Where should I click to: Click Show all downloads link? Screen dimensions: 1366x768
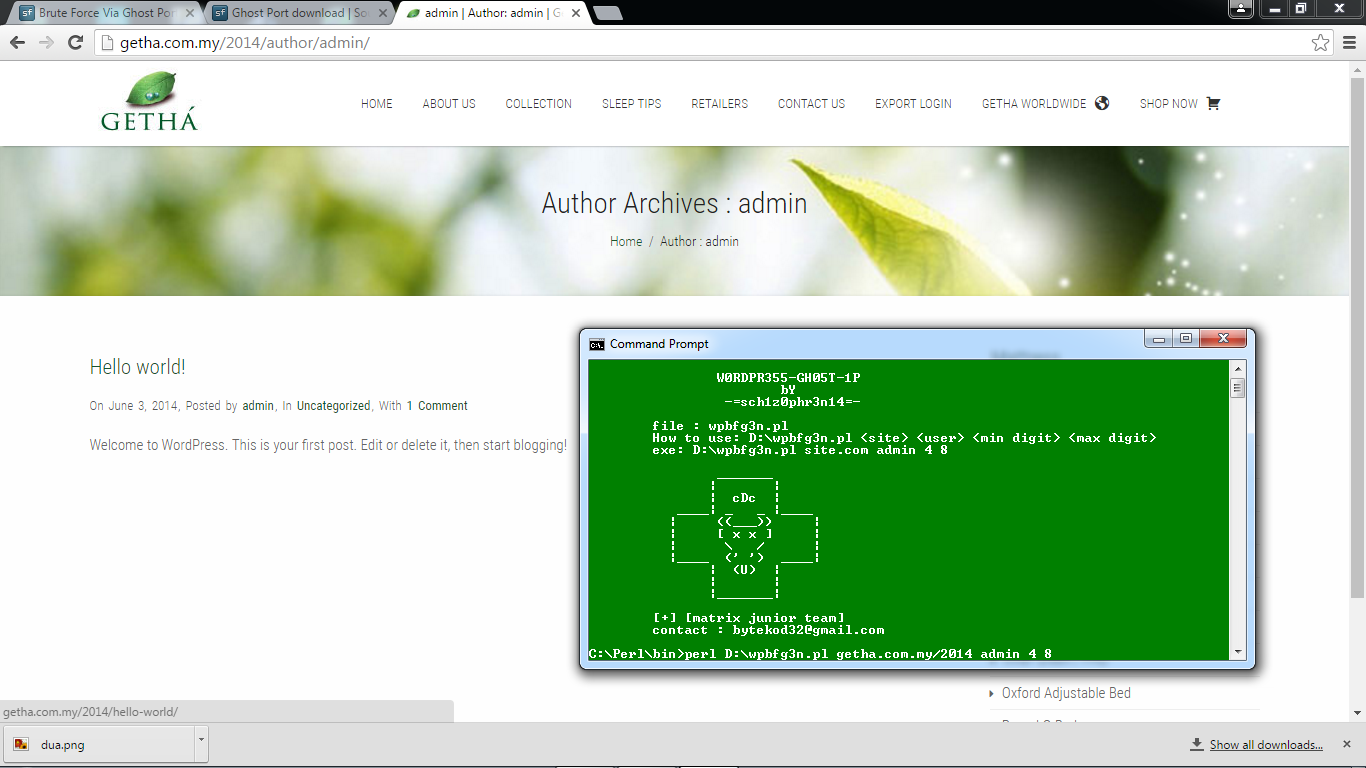[1266, 745]
